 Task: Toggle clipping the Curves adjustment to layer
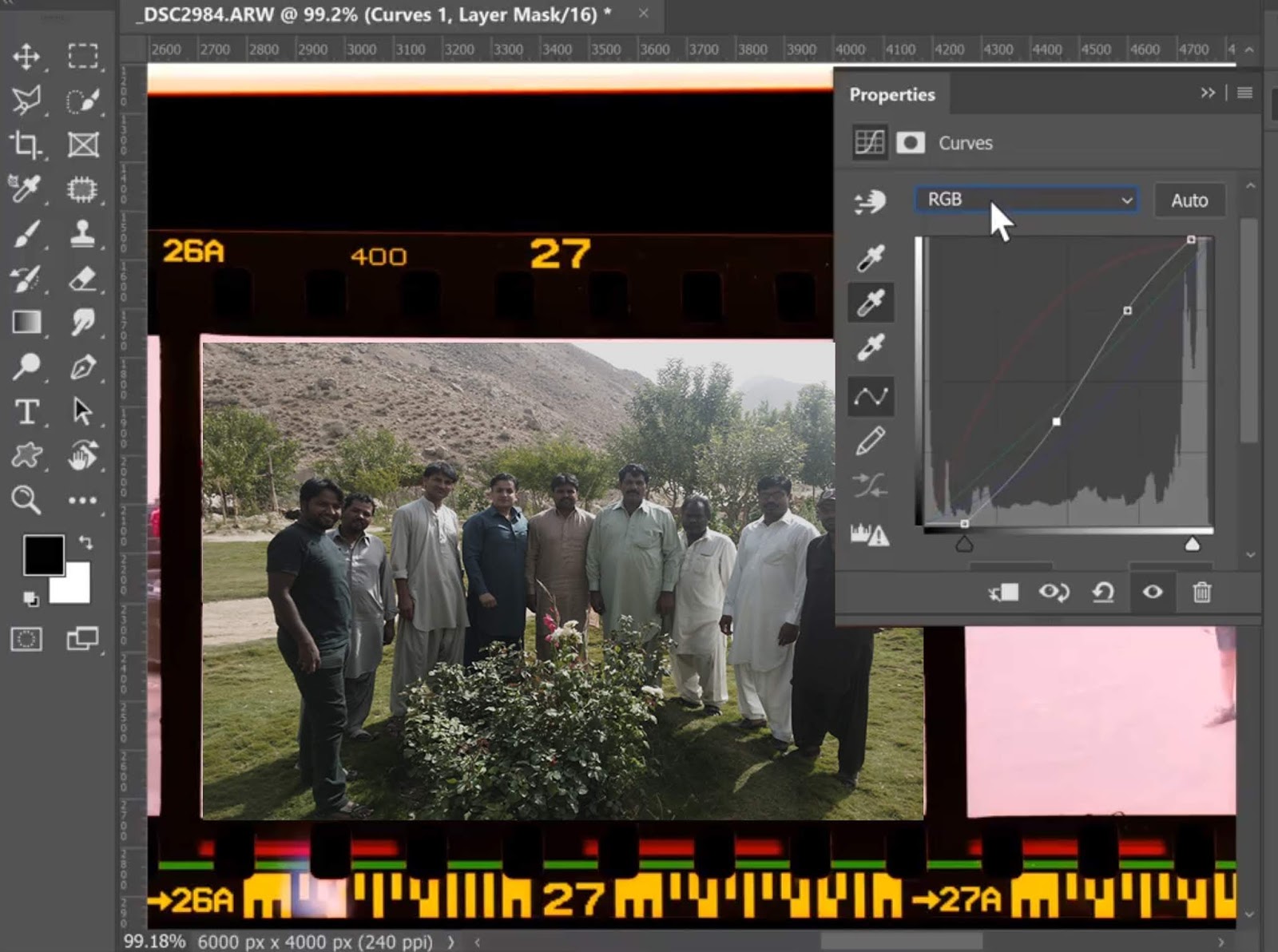coord(1003,593)
